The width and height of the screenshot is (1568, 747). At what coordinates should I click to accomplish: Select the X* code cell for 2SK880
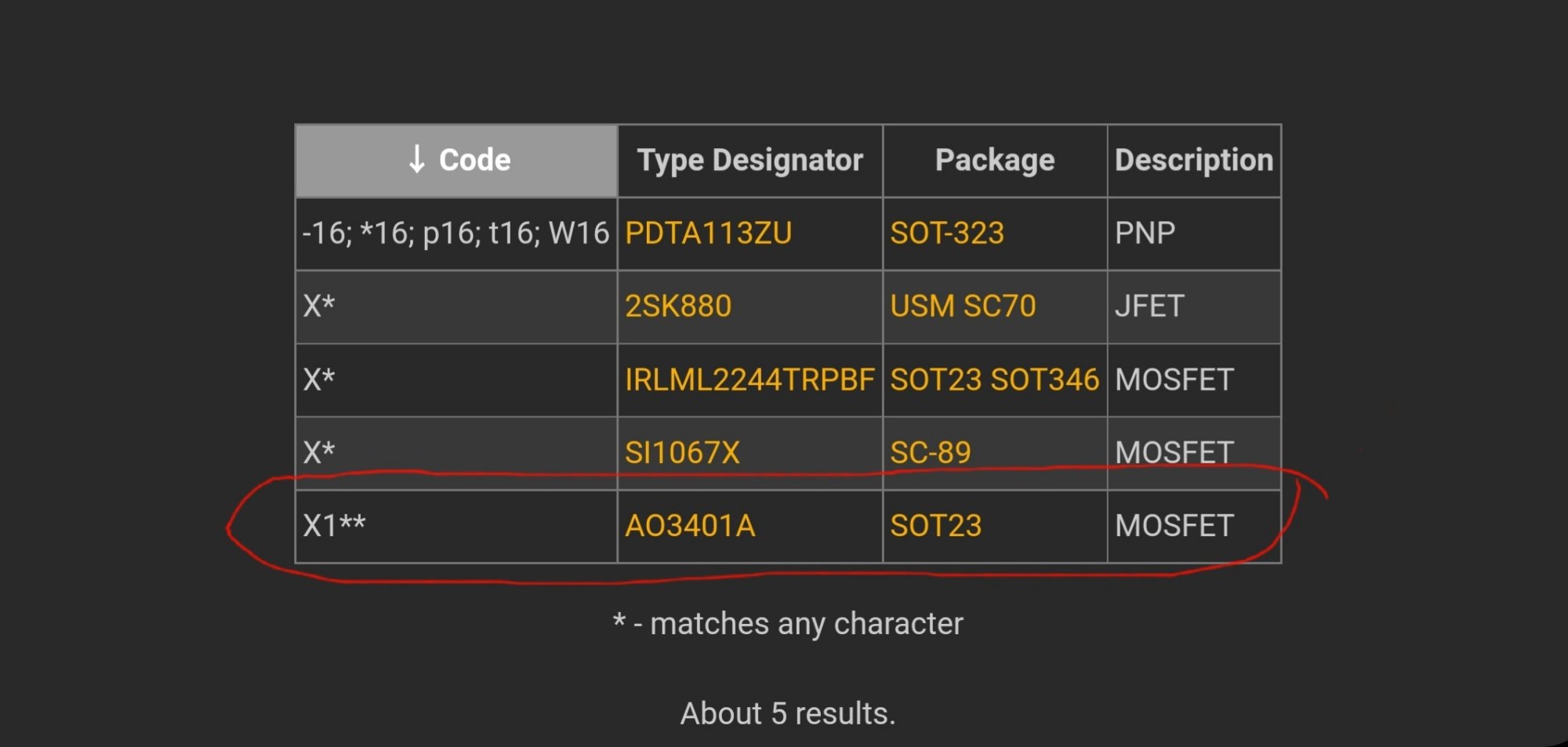coord(456,306)
